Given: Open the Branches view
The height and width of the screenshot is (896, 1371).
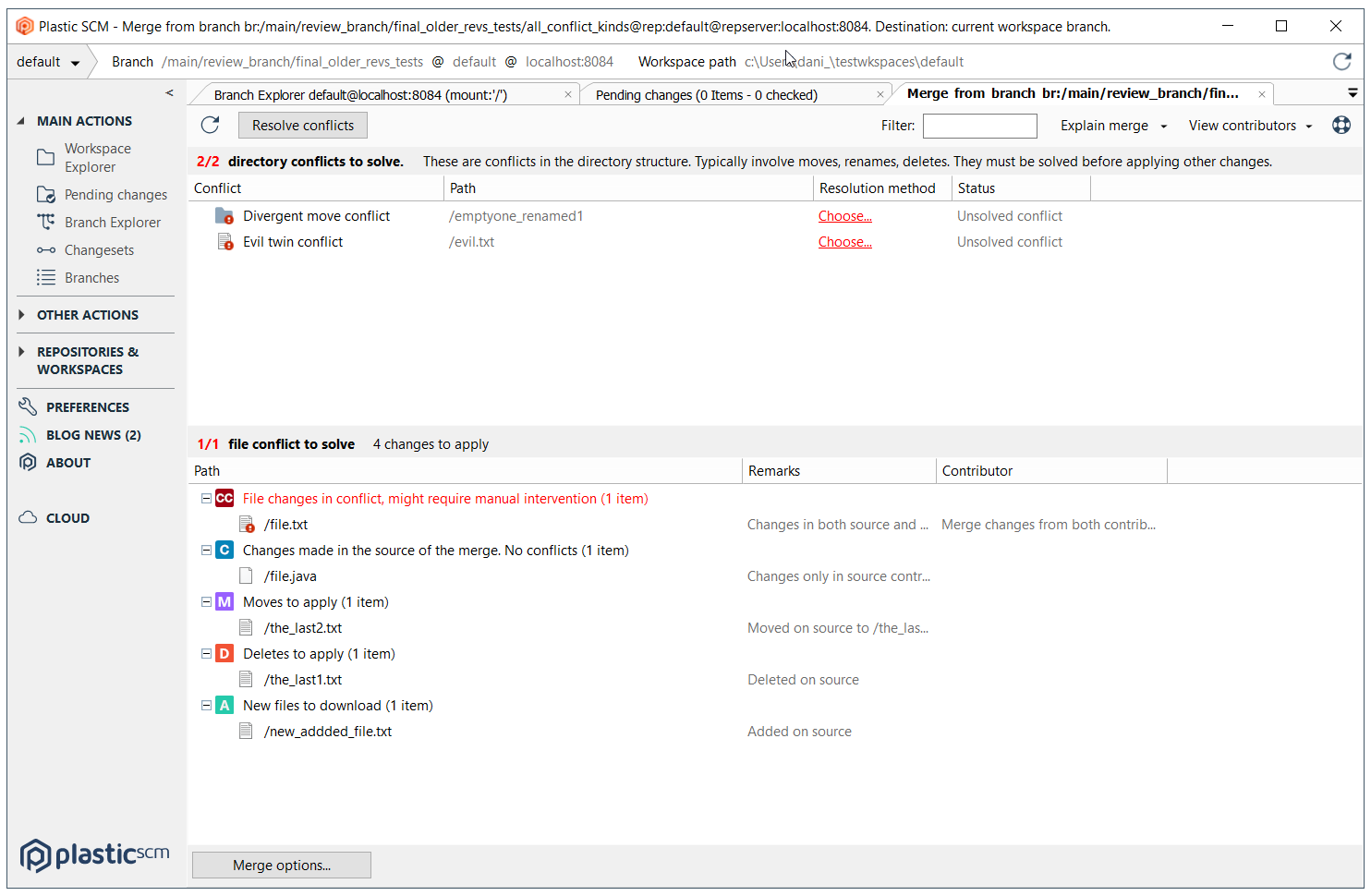Looking at the screenshot, I should tap(91, 277).
